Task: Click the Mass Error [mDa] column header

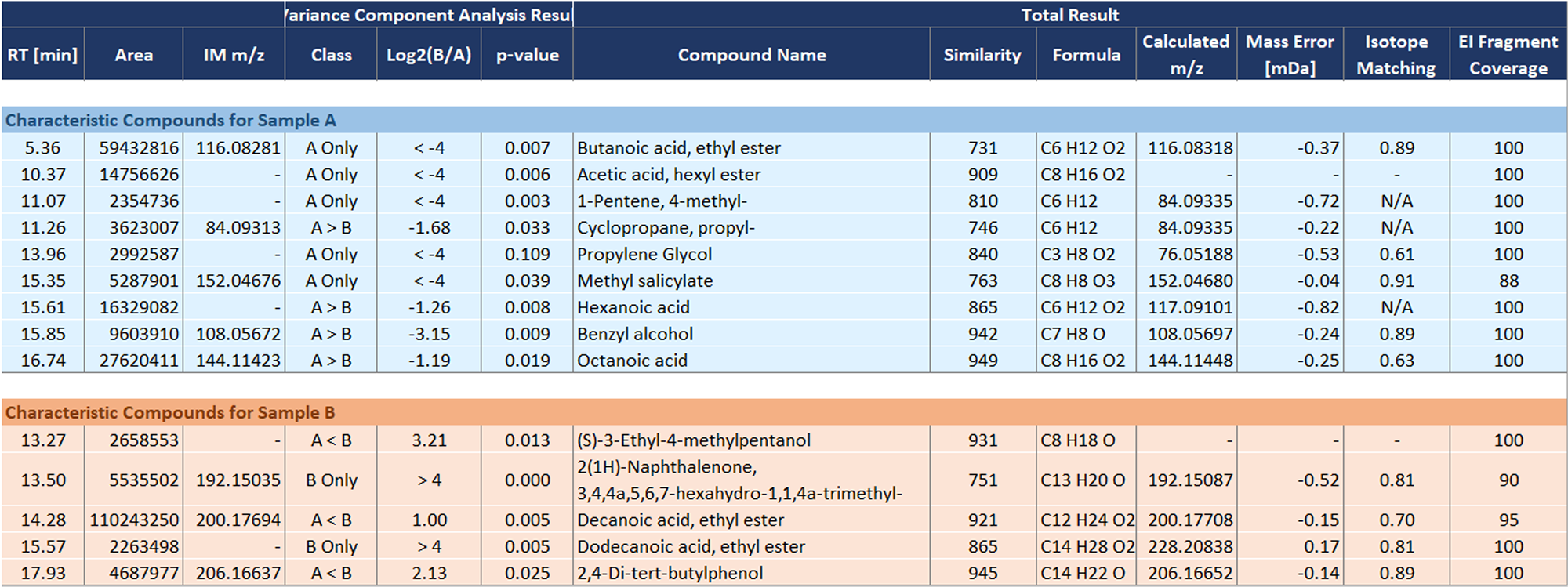Action: 1290,55
